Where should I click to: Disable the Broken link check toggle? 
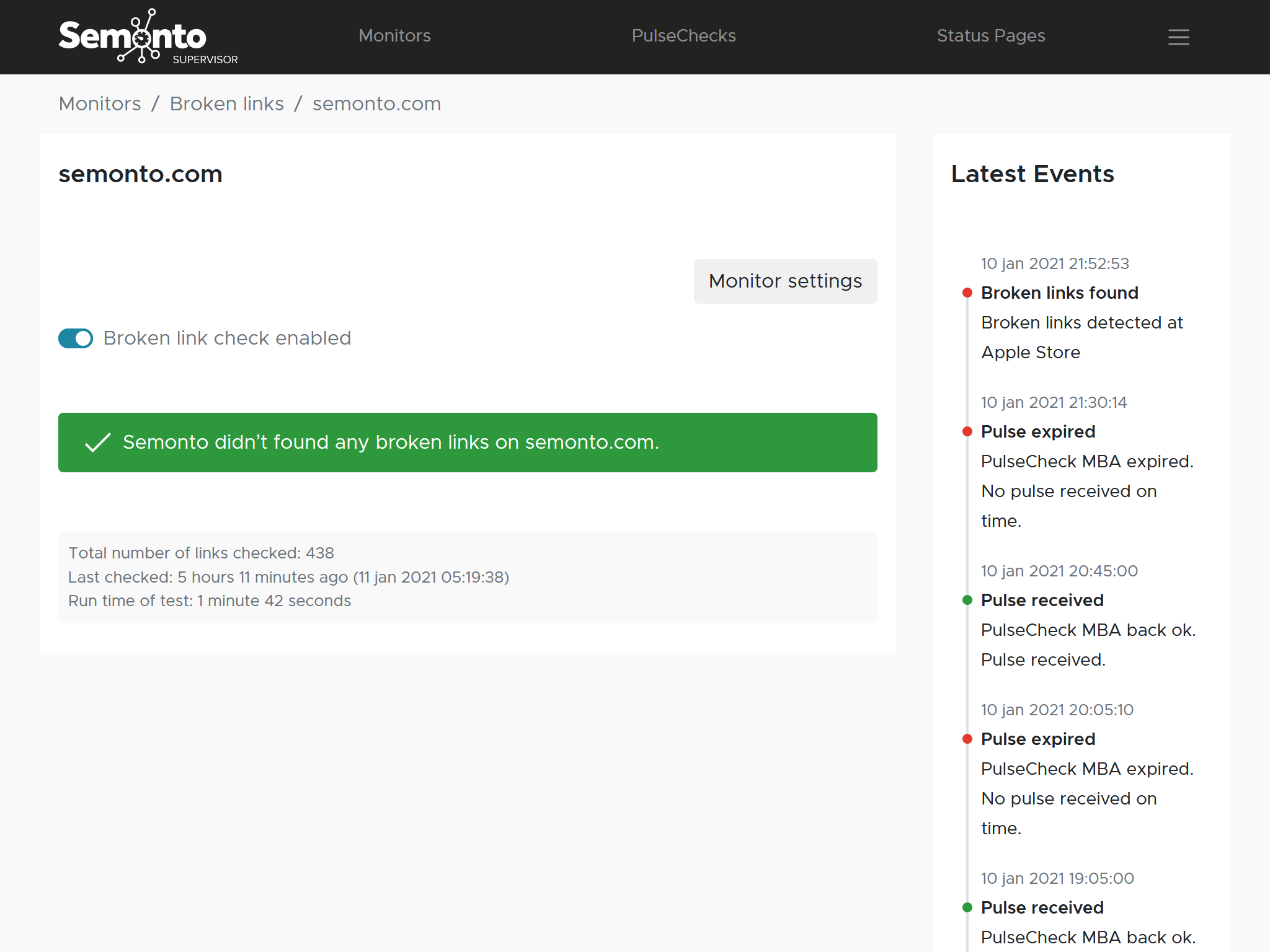click(x=76, y=338)
